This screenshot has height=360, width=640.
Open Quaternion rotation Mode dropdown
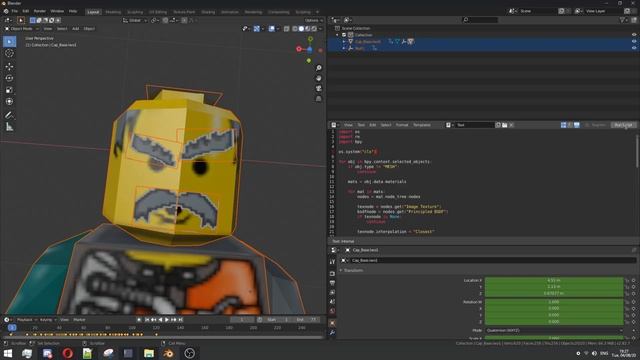coord(554,330)
